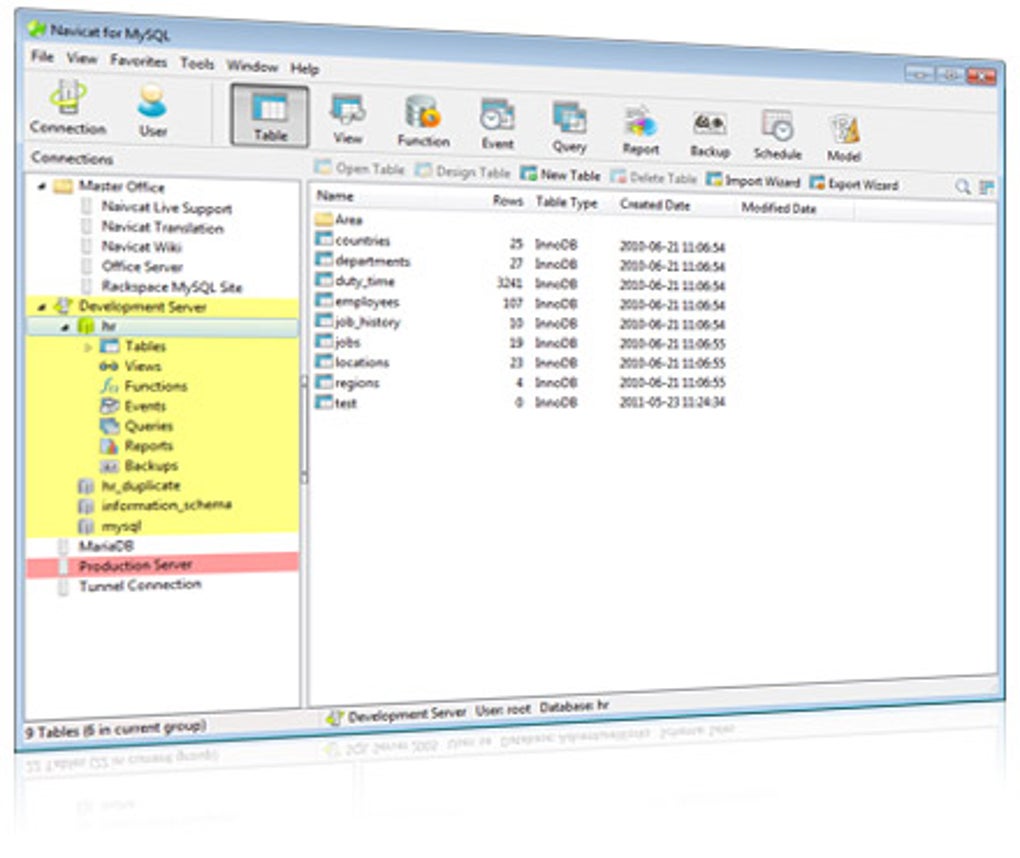
Task: Click the hr database icon
Action: coord(85,325)
